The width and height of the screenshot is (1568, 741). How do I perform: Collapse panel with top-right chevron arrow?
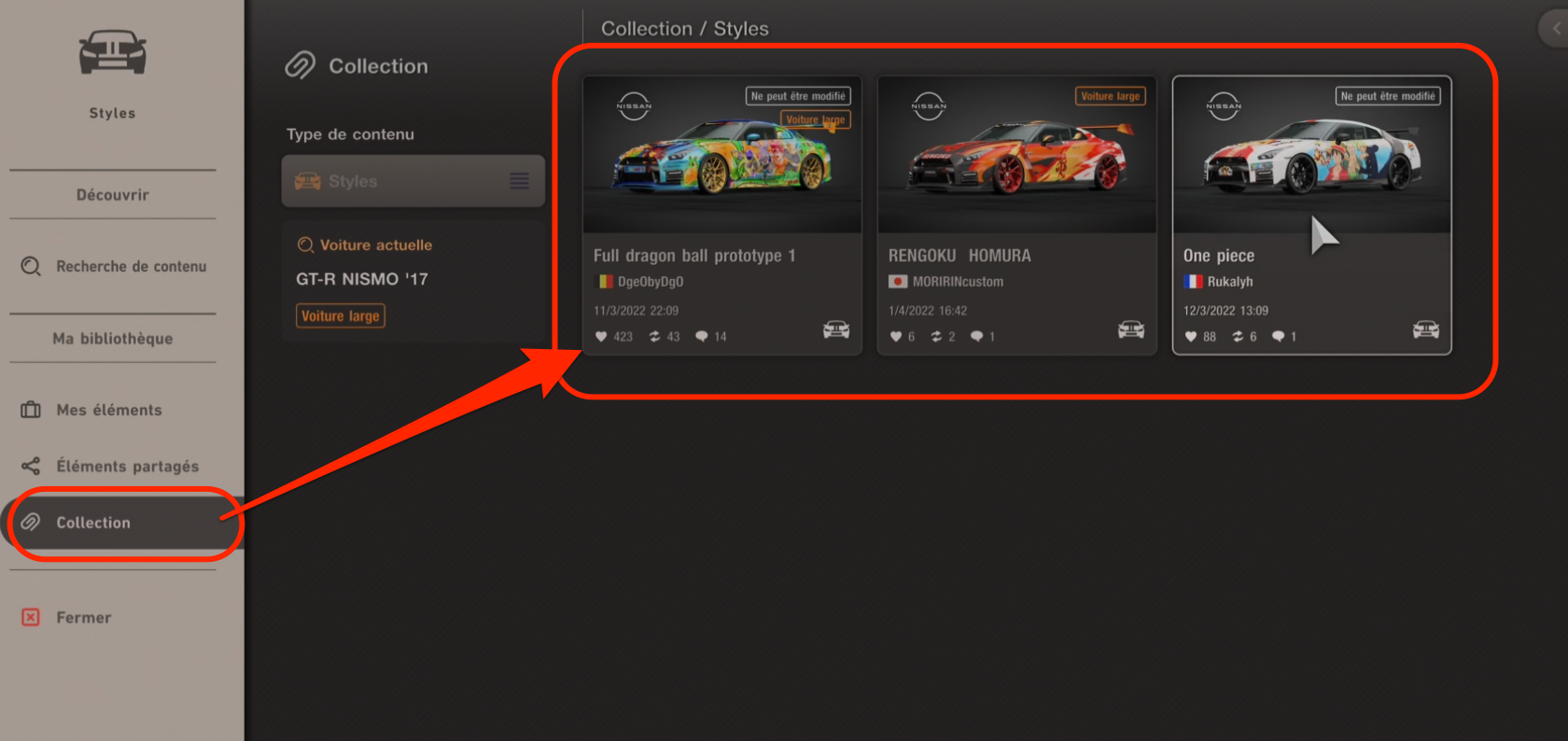click(1555, 29)
